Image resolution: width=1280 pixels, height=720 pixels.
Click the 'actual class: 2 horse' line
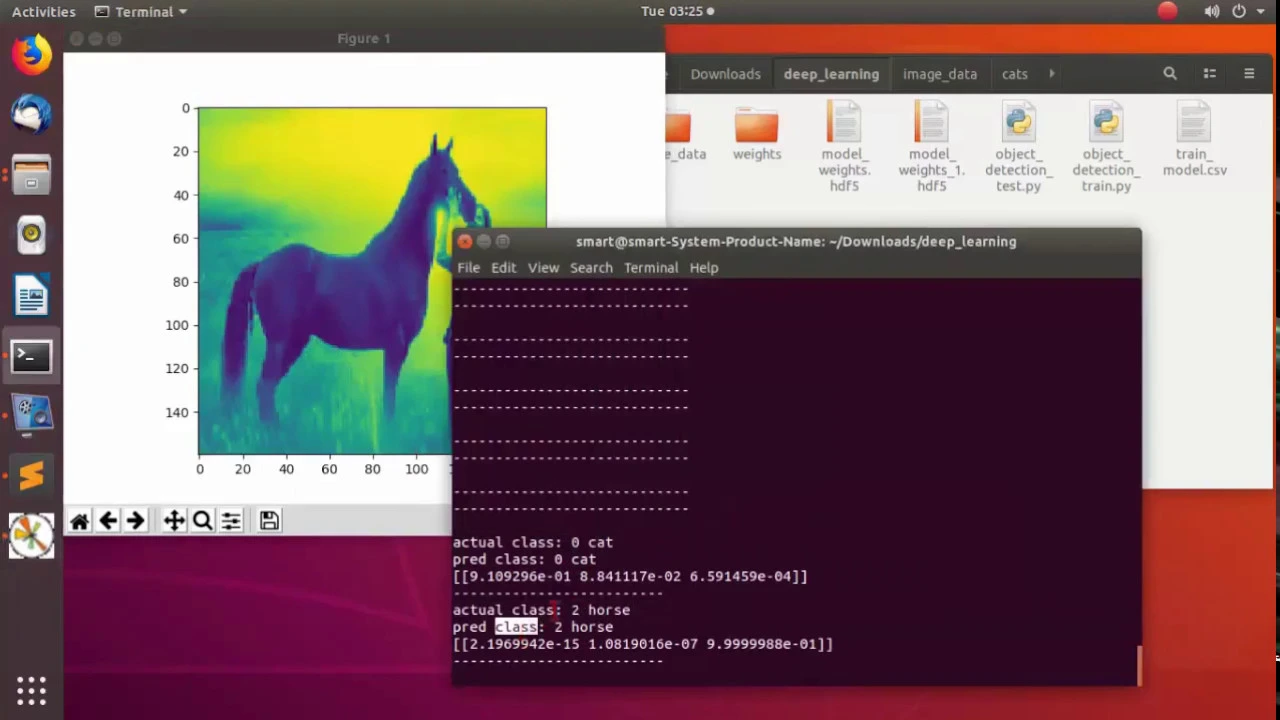[541, 610]
